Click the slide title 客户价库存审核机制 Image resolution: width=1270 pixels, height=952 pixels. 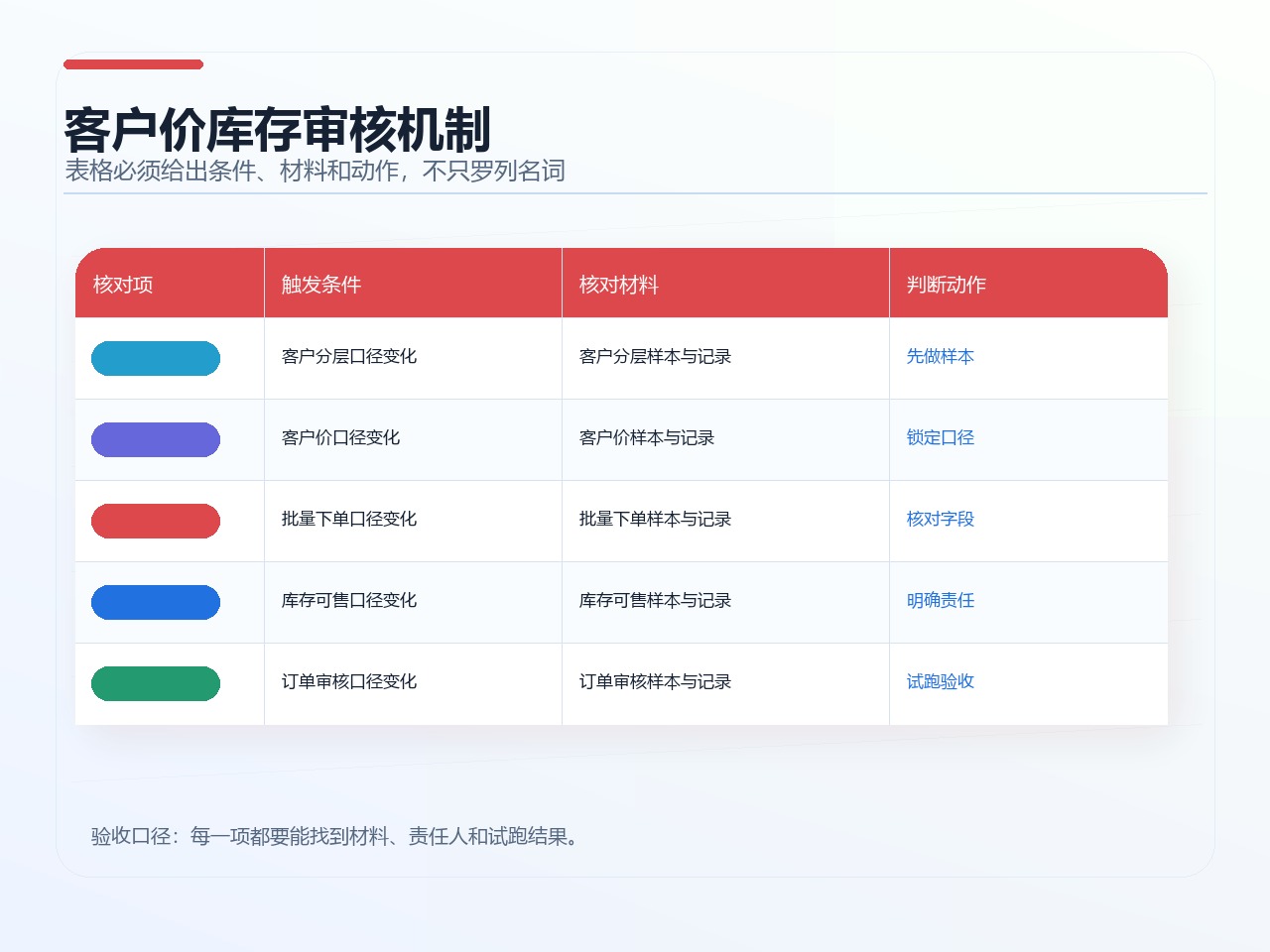click(x=278, y=130)
